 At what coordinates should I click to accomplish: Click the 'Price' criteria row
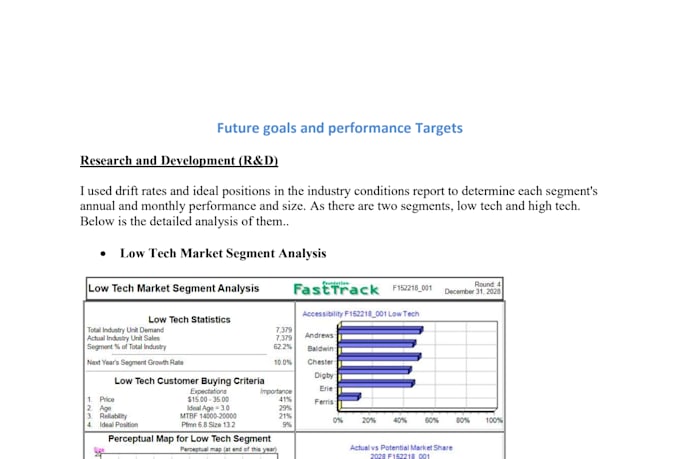coord(190,400)
